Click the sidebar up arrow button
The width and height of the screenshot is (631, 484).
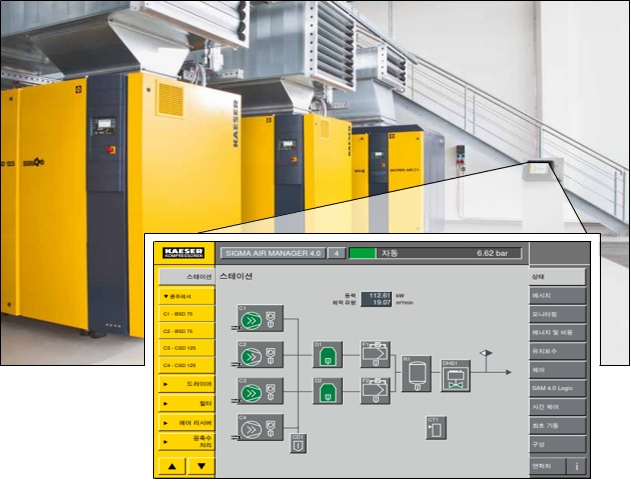[x=172, y=466]
